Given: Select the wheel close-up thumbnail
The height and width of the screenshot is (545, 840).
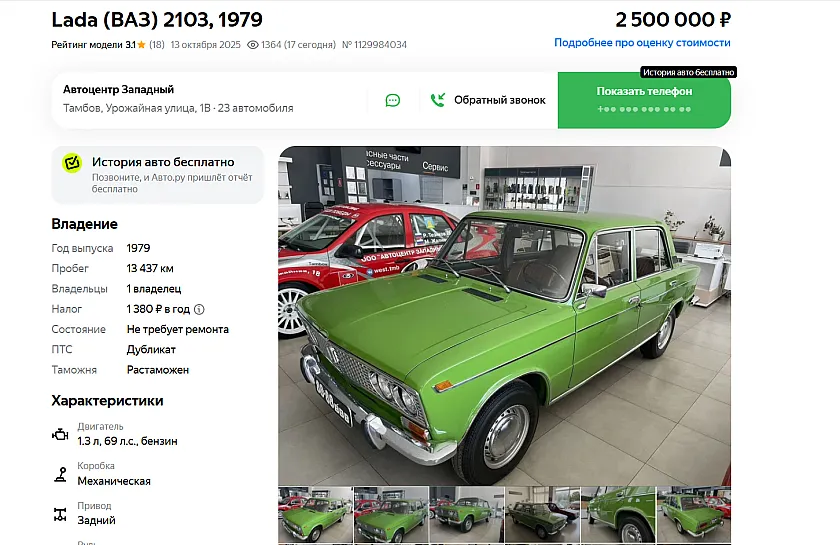Looking at the screenshot, I should [x=618, y=514].
